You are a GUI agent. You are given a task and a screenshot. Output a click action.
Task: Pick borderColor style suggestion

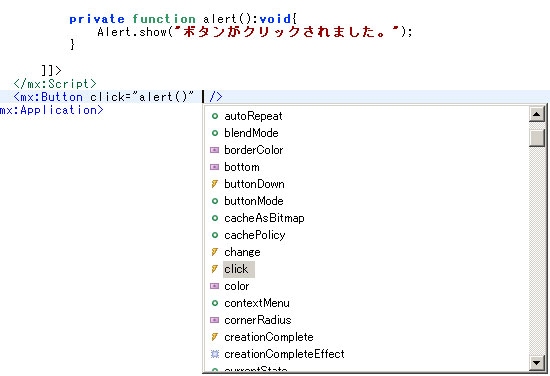click(x=254, y=150)
